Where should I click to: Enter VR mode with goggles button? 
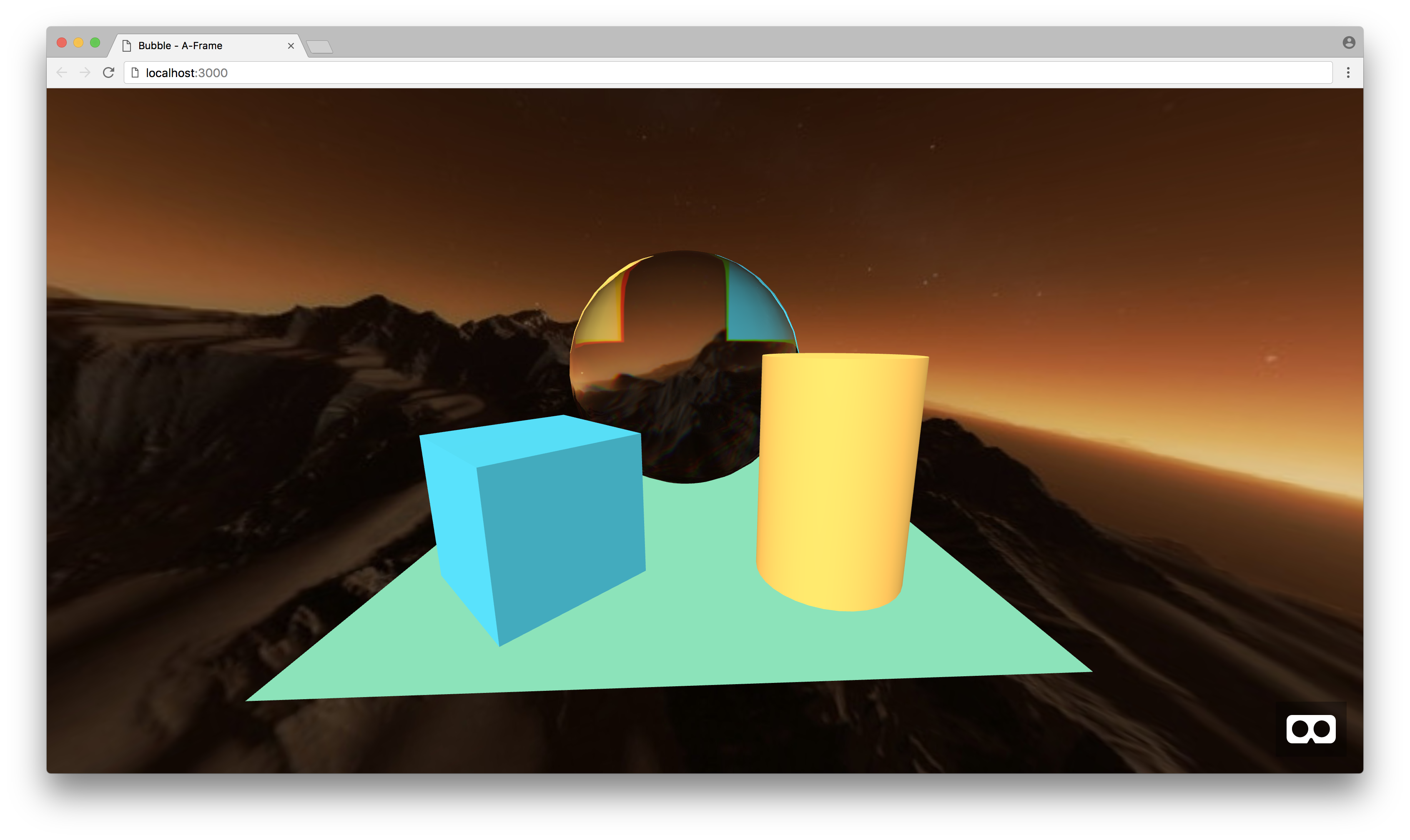[x=1310, y=728]
